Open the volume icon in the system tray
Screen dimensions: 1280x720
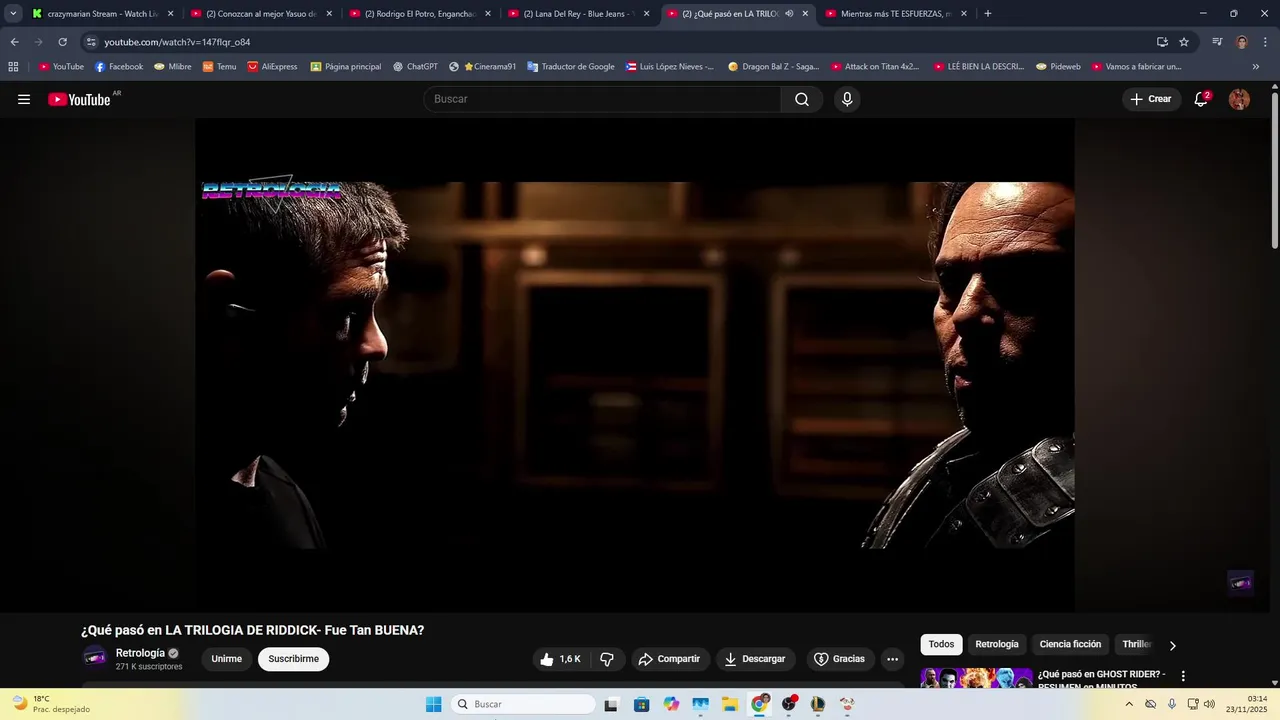[1209, 704]
